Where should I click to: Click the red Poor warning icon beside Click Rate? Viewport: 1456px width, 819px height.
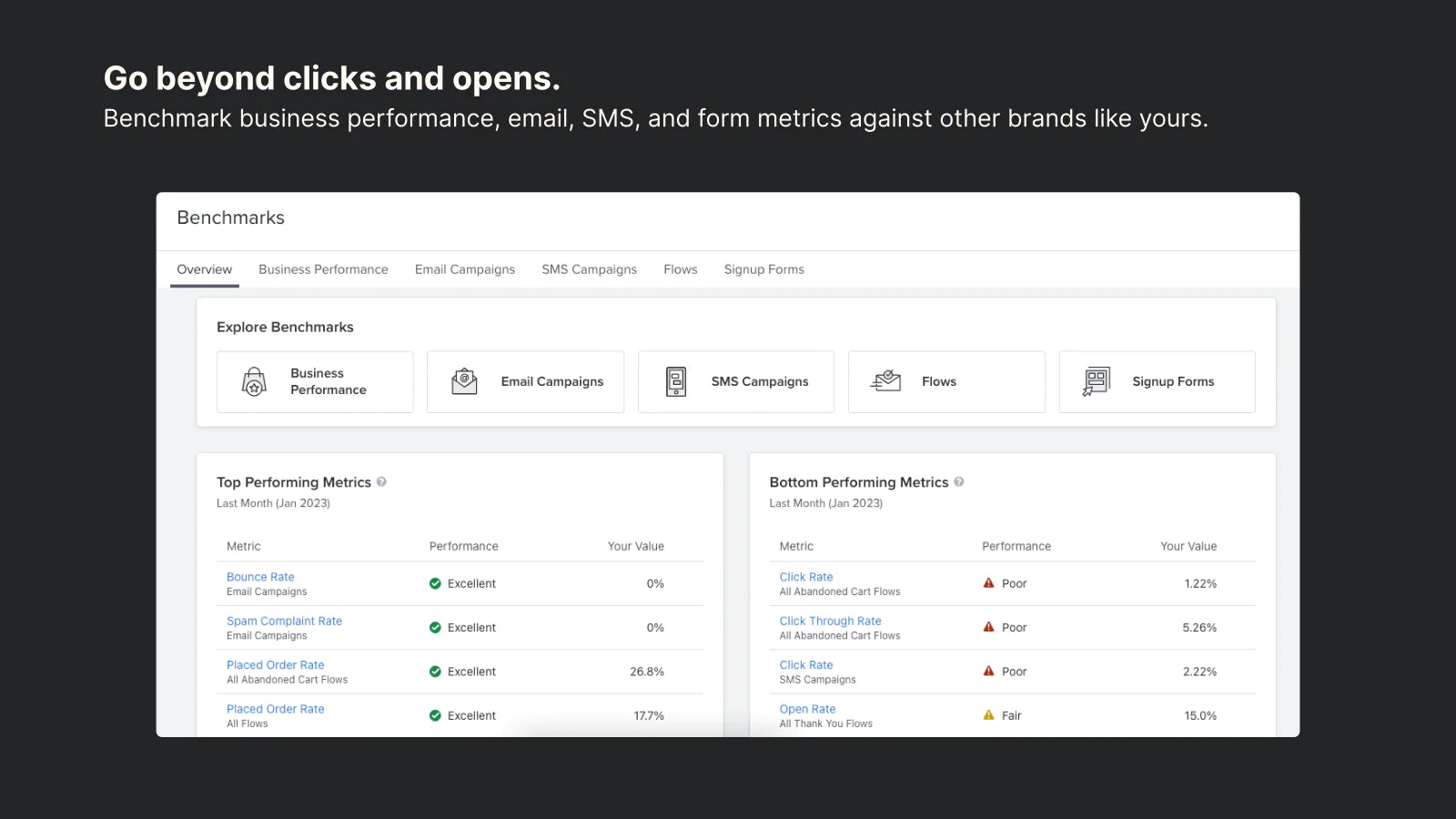point(988,583)
